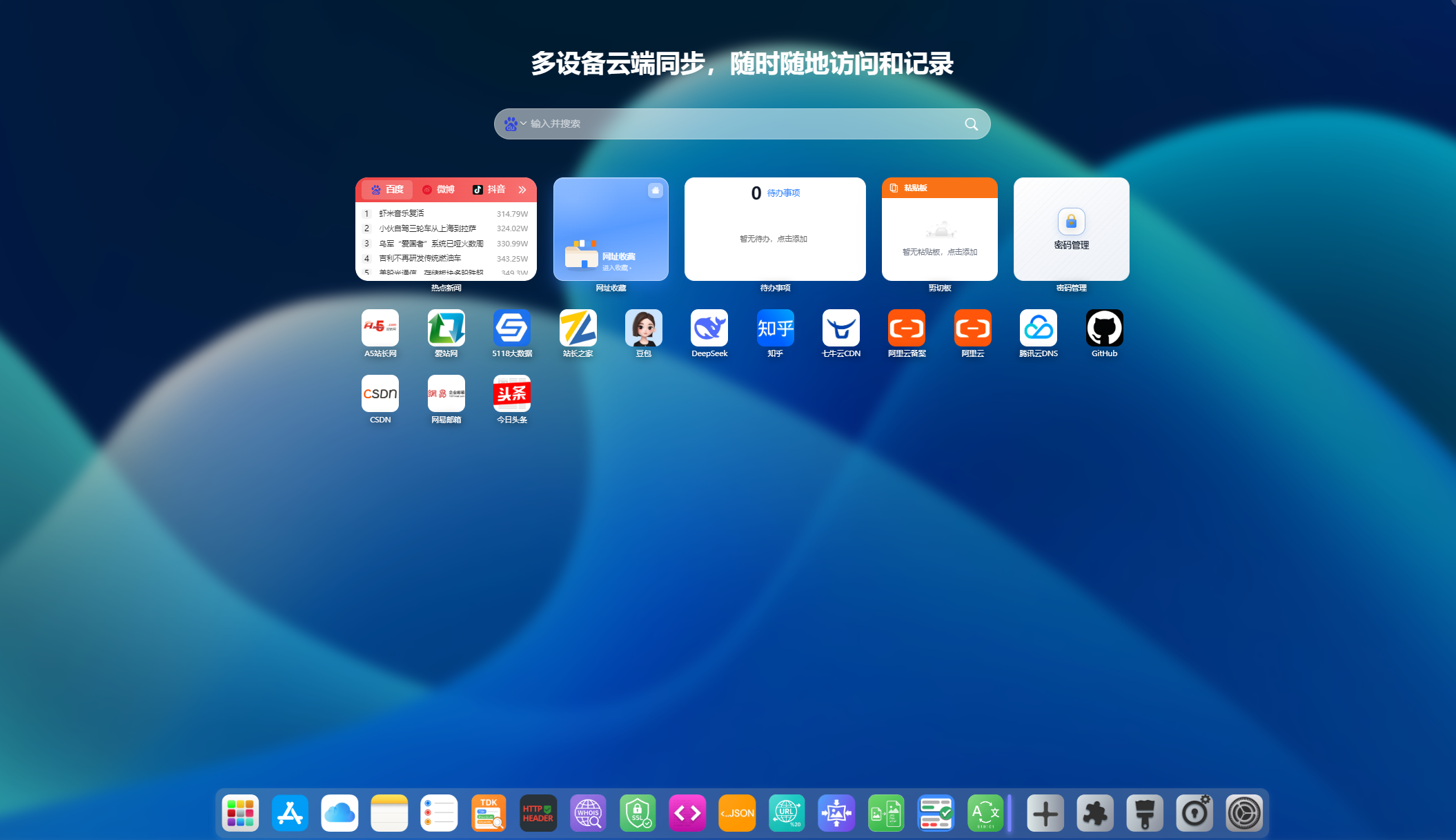Viewport: 1456px width, 840px height.
Task: Launch the 腾讯云DNS shortcut
Action: [1039, 328]
